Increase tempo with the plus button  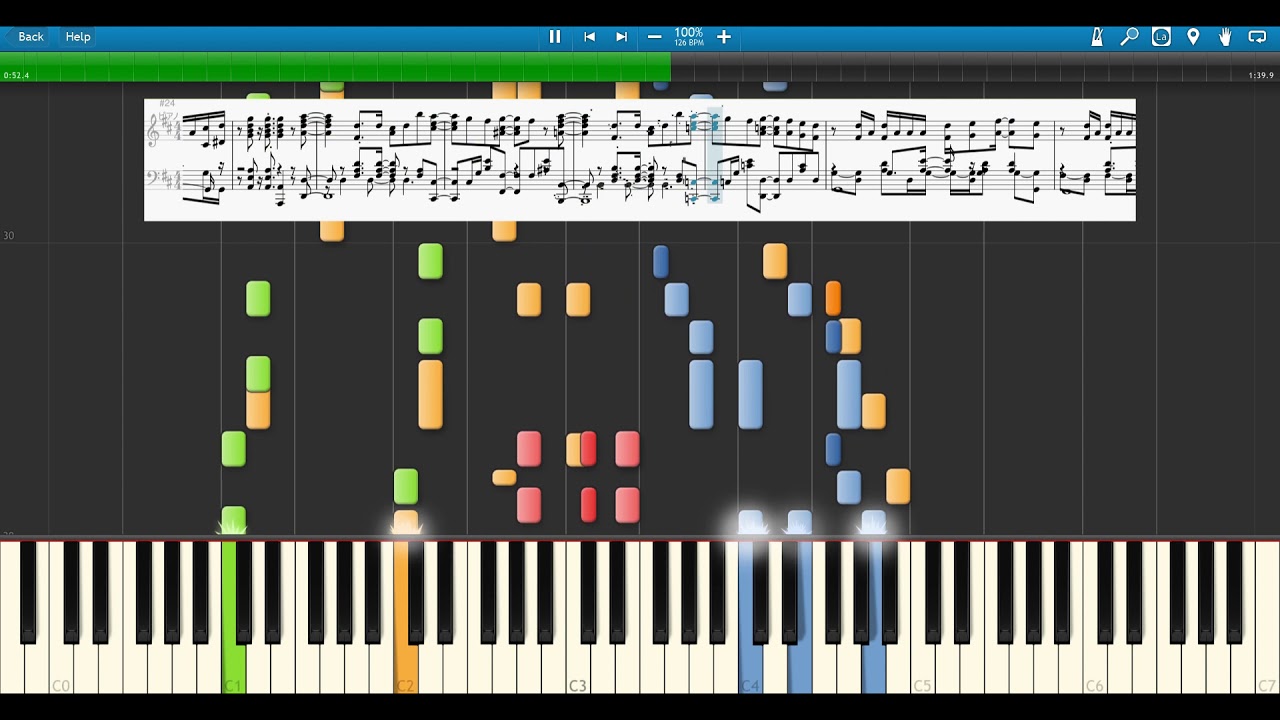(x=724, y=37)
